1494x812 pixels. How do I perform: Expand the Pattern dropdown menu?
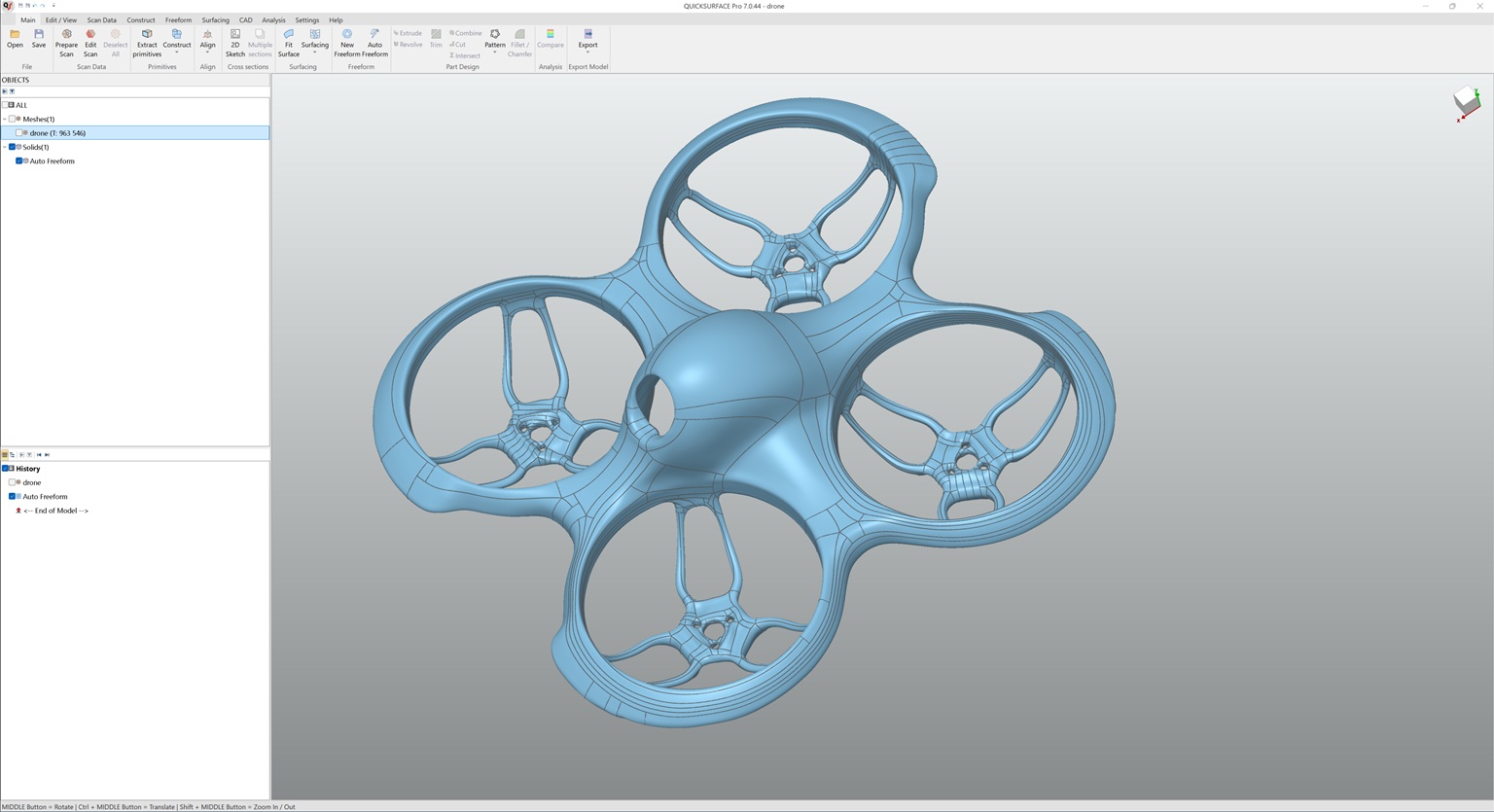(x=495, y=53)
